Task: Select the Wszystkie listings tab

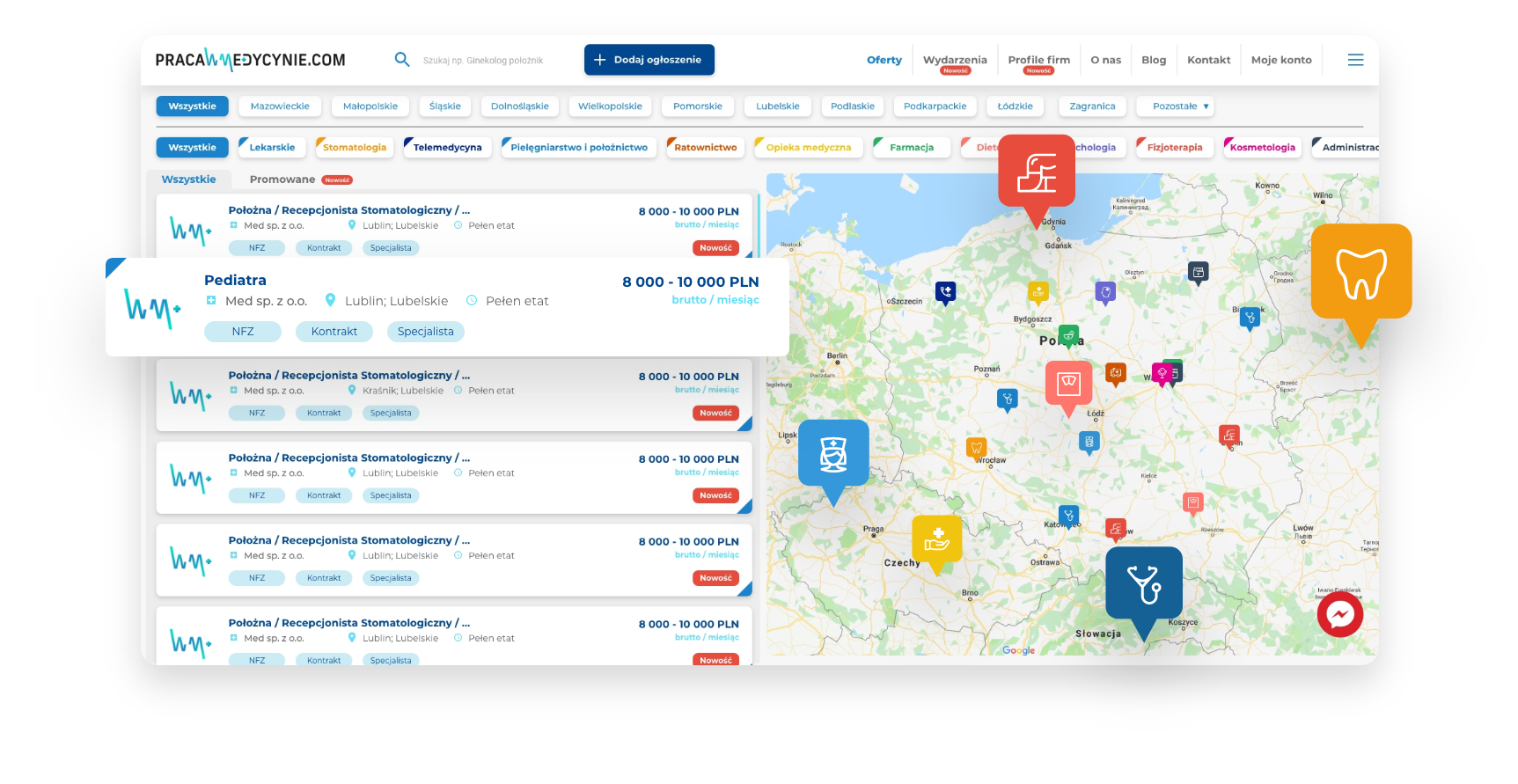Action: tap(188, 180)
